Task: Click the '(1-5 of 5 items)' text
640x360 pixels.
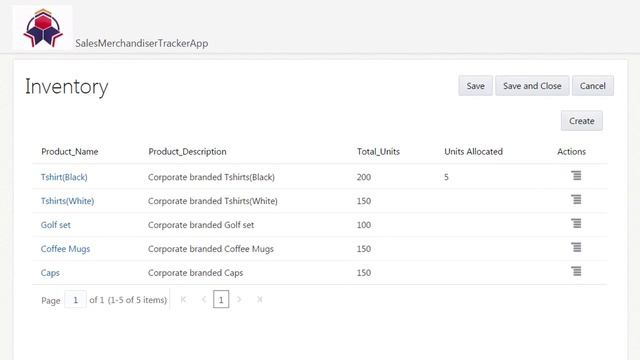Action: point(138,300)
